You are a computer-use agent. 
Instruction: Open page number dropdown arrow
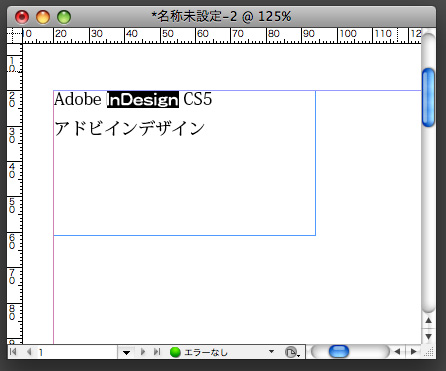126,352
